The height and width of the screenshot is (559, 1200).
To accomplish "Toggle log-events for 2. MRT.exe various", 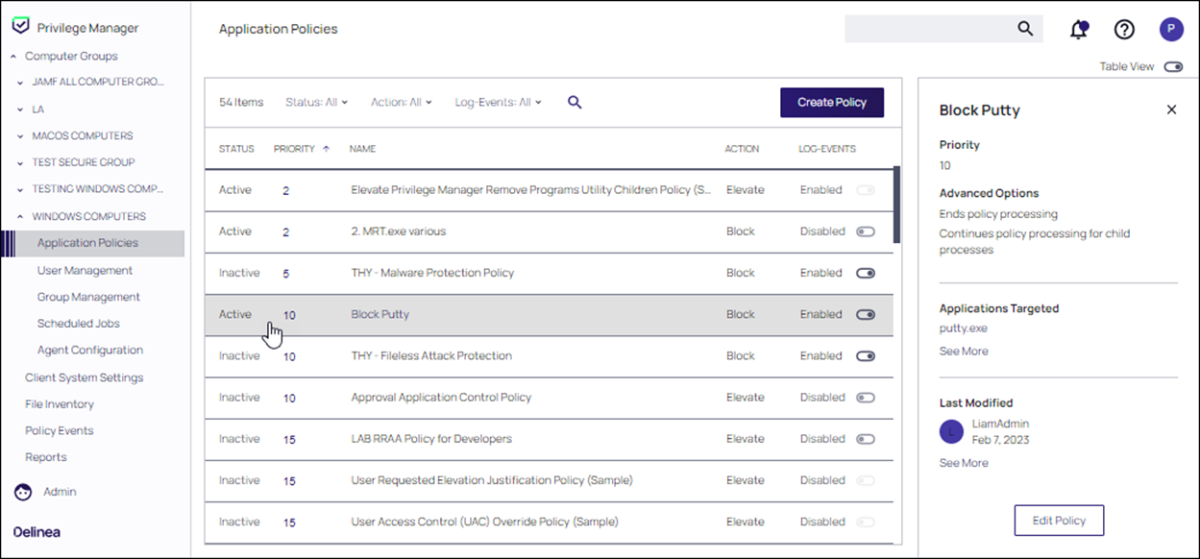I will pos(865,231).
